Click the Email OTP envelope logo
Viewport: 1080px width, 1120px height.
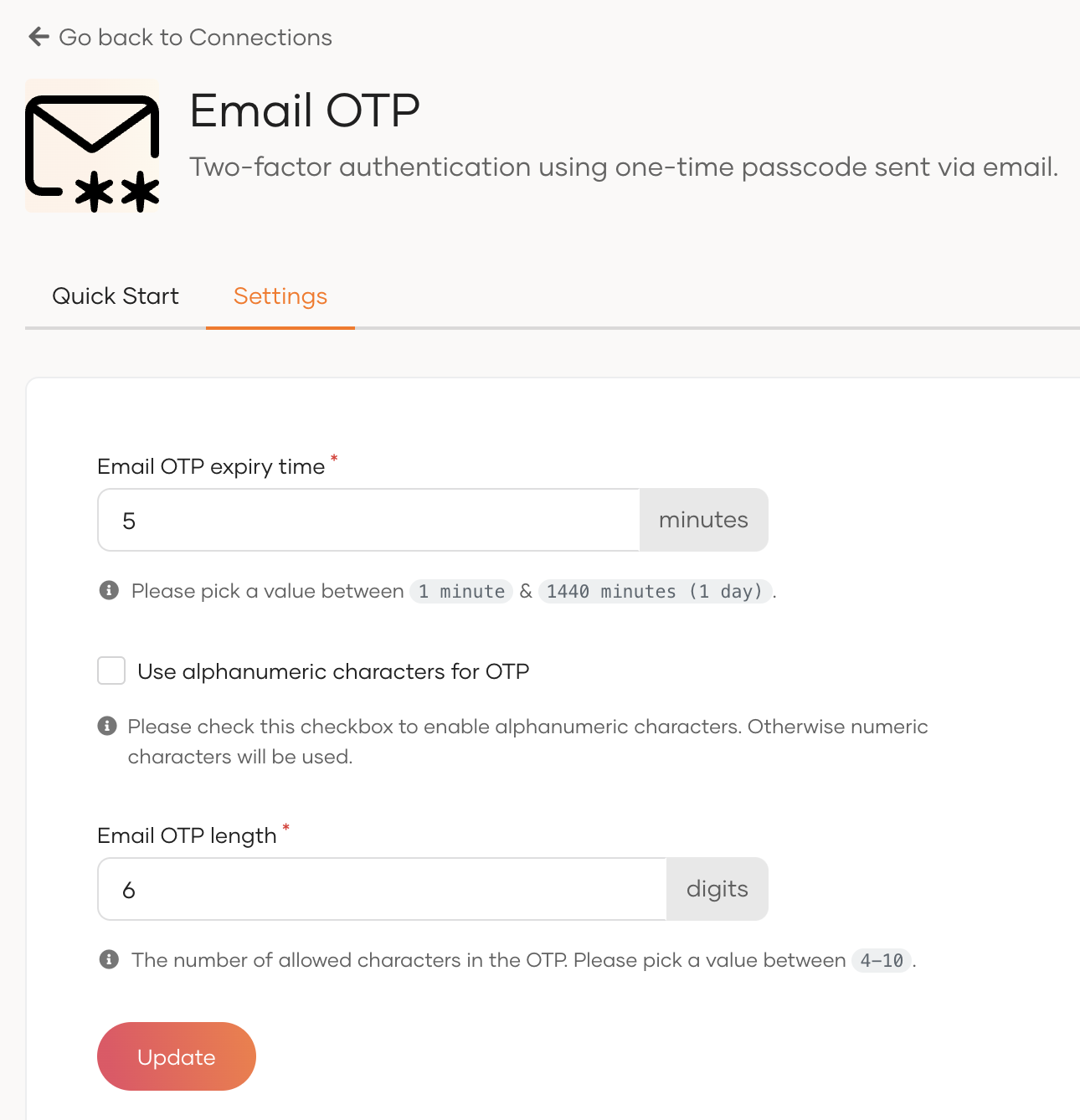point(91,146)
